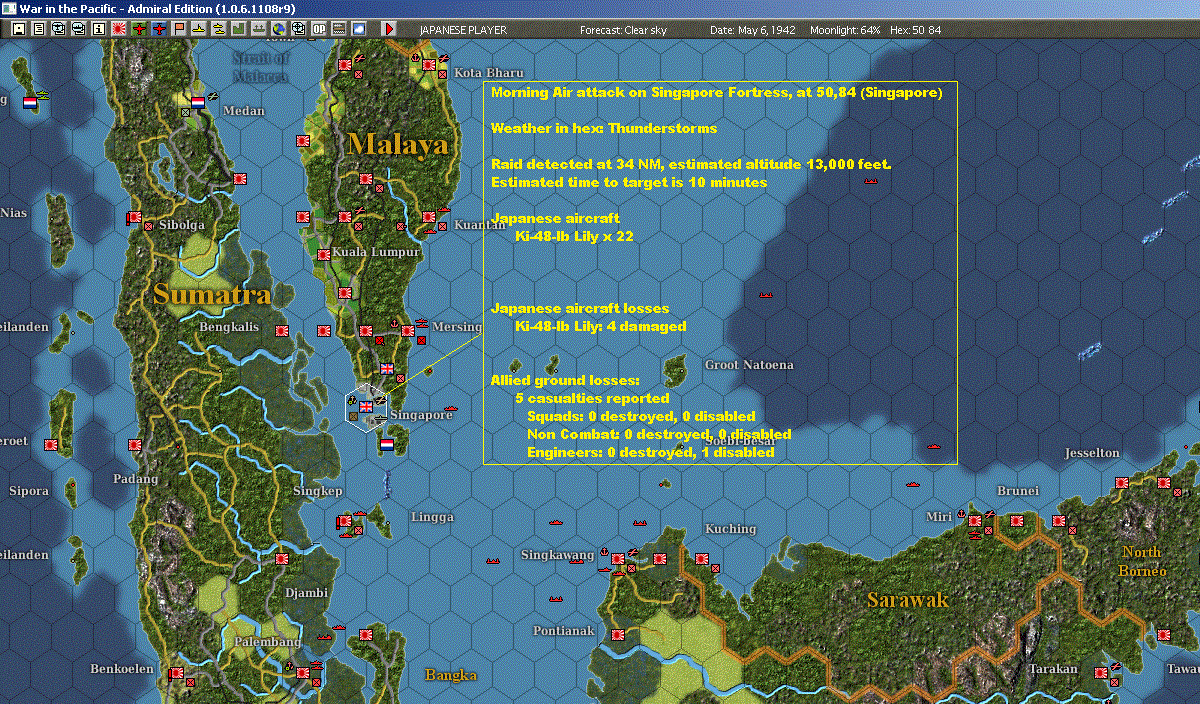Open the document list toolbar icon
Screen dimensions: 1200x704
39,29
